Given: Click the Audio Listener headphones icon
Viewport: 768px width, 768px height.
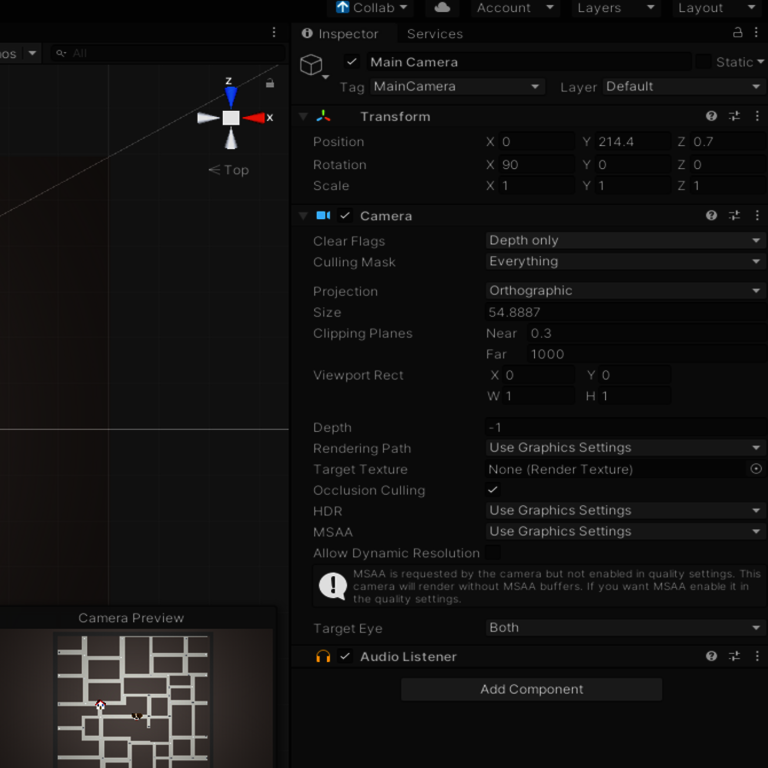Looking at the screenshot, I should pos(323,656).
